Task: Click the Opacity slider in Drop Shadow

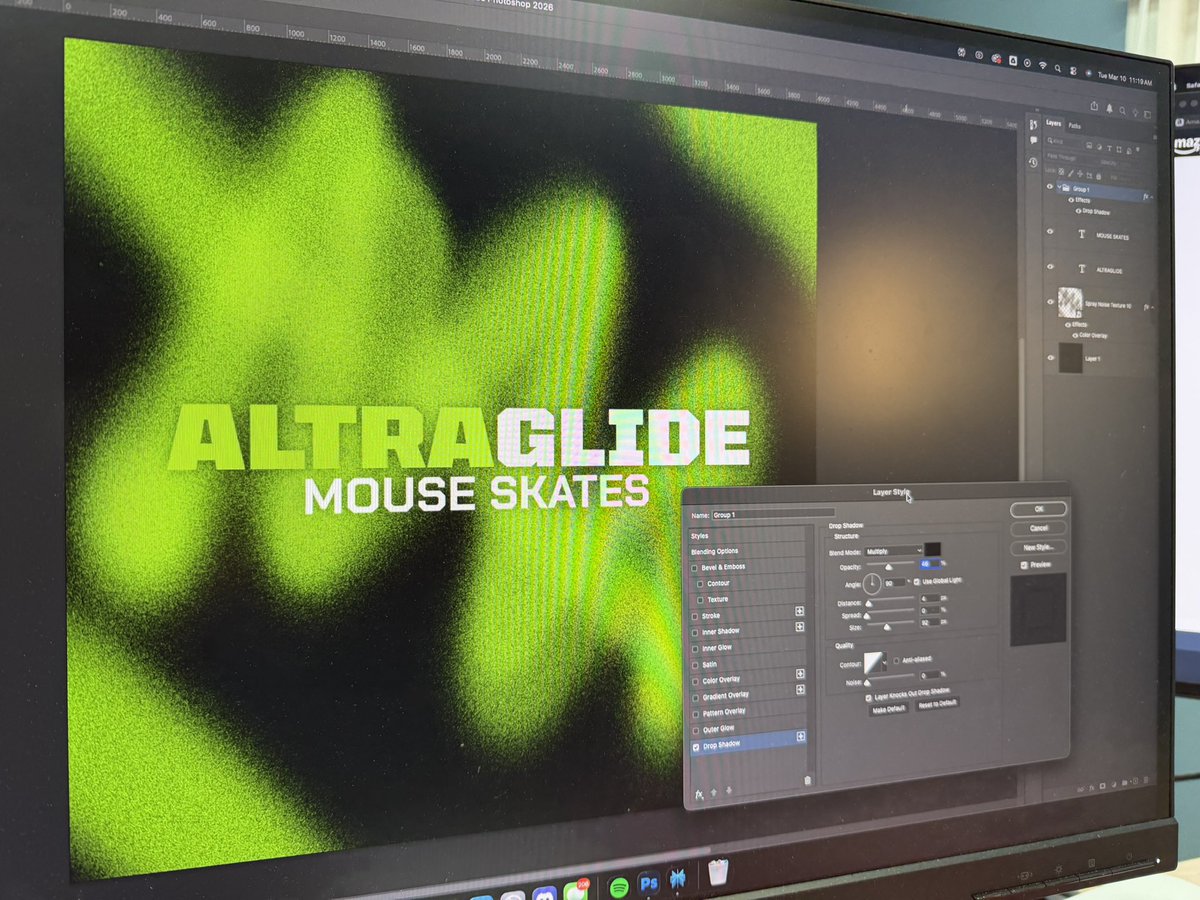Action: (x=890, y=564)
